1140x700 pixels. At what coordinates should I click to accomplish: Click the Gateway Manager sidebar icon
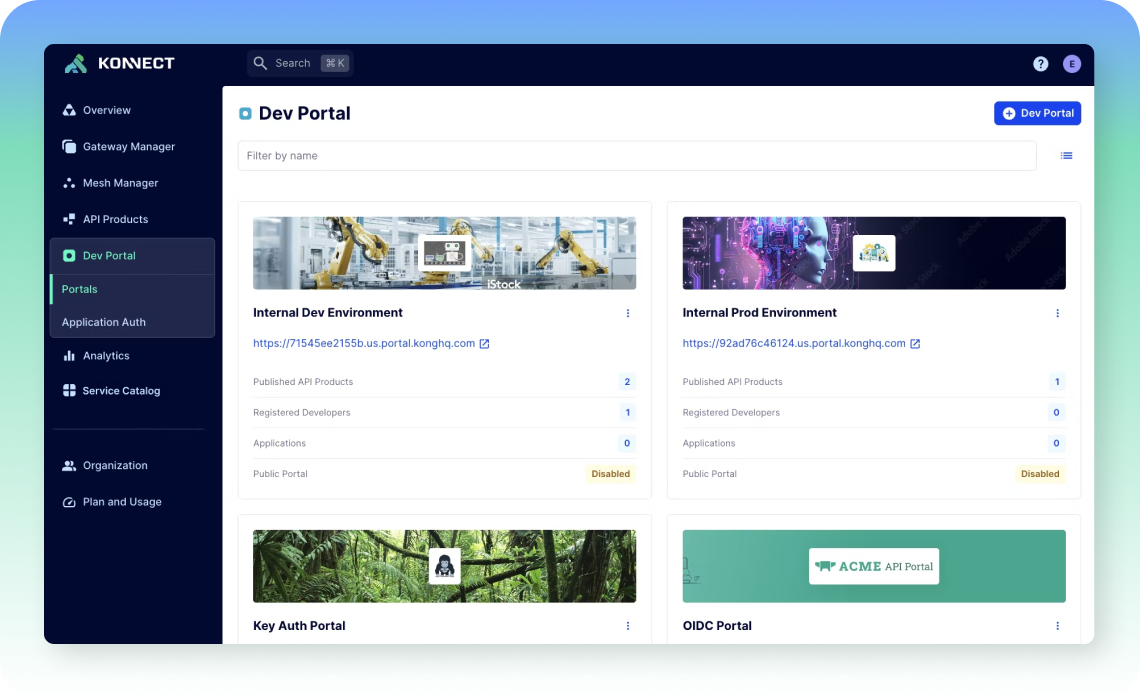69,147
